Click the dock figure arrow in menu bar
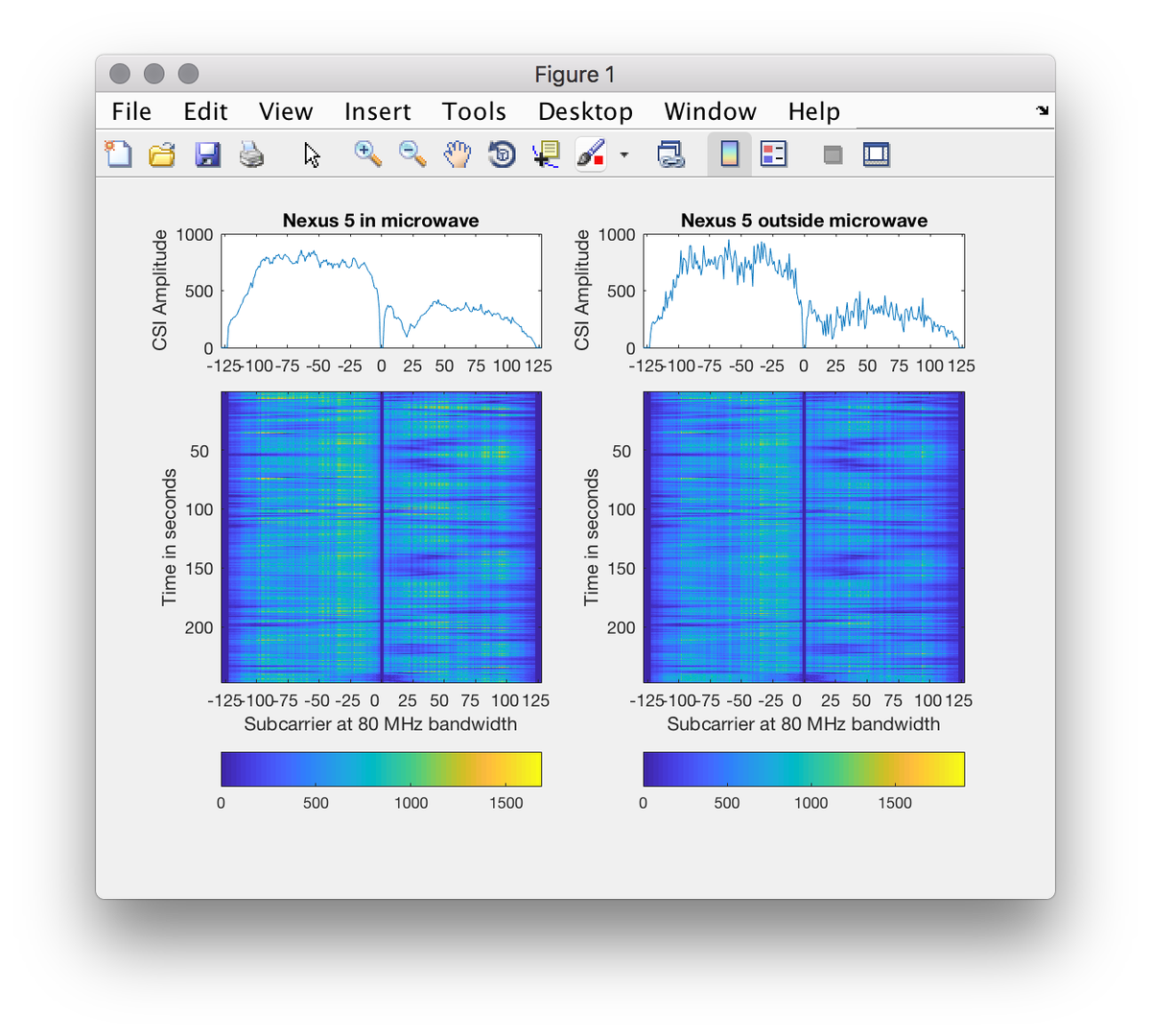The height and width of the screenshot is (1036, 1151). 1043,110
